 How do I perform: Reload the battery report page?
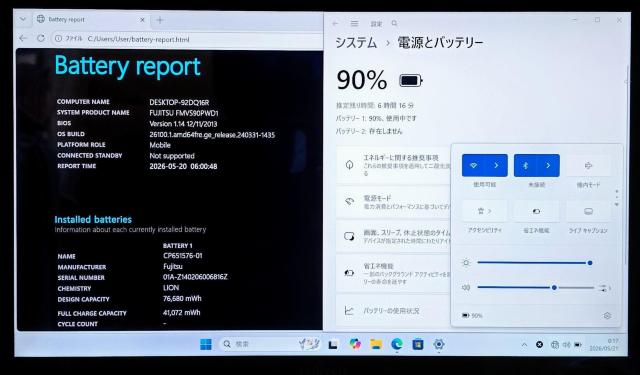point(41,38)
